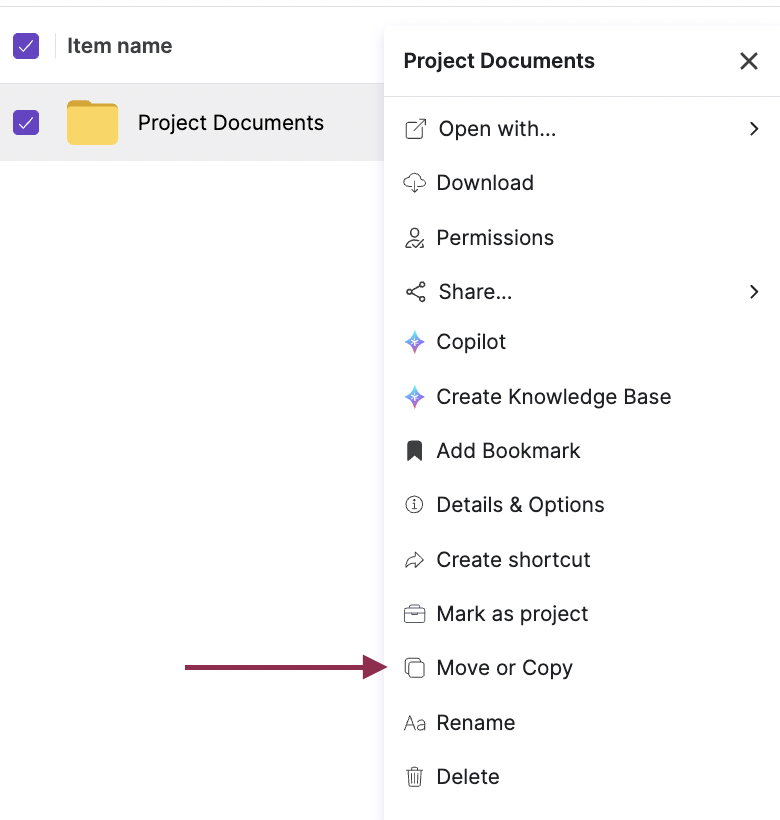
Task: Toggle the select-all checkbox in header
Action: pyautogui.click(x=26, y=46)
